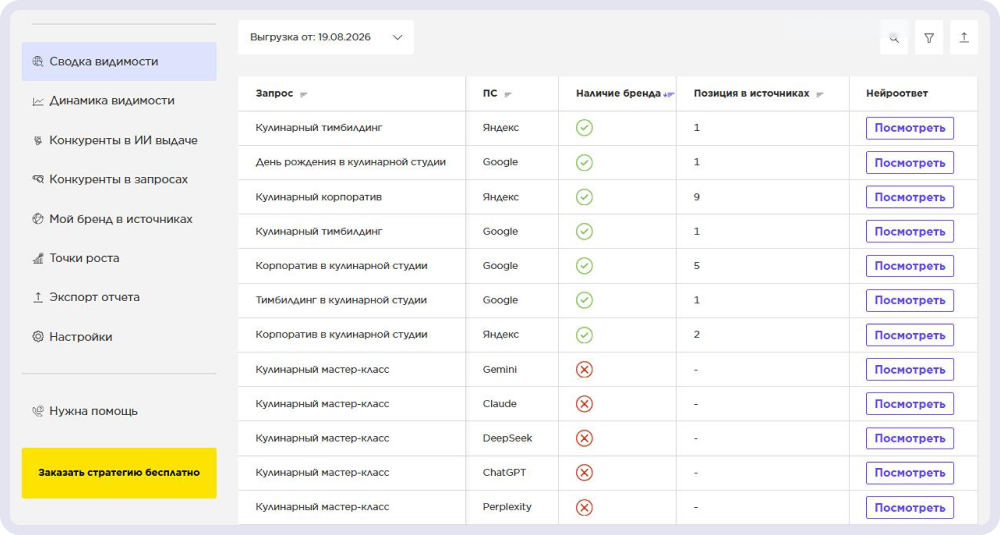Sort by Наличие бренда column arrow

pyautogui.click(x=668, y=94)
